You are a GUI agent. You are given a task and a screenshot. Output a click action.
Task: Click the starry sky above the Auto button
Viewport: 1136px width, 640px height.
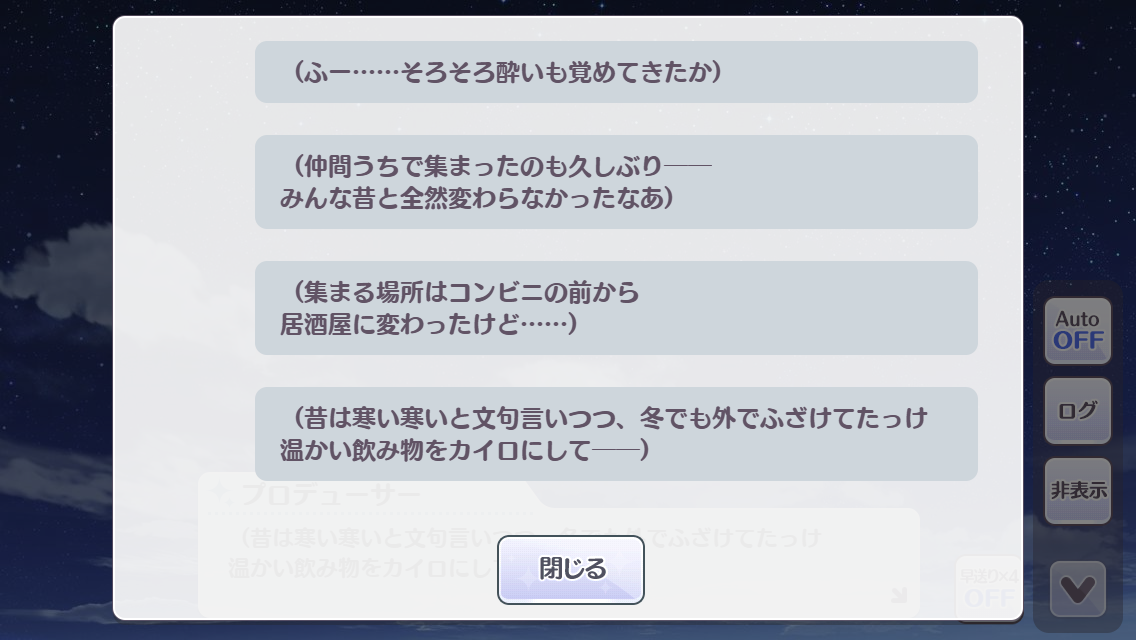1080,150
